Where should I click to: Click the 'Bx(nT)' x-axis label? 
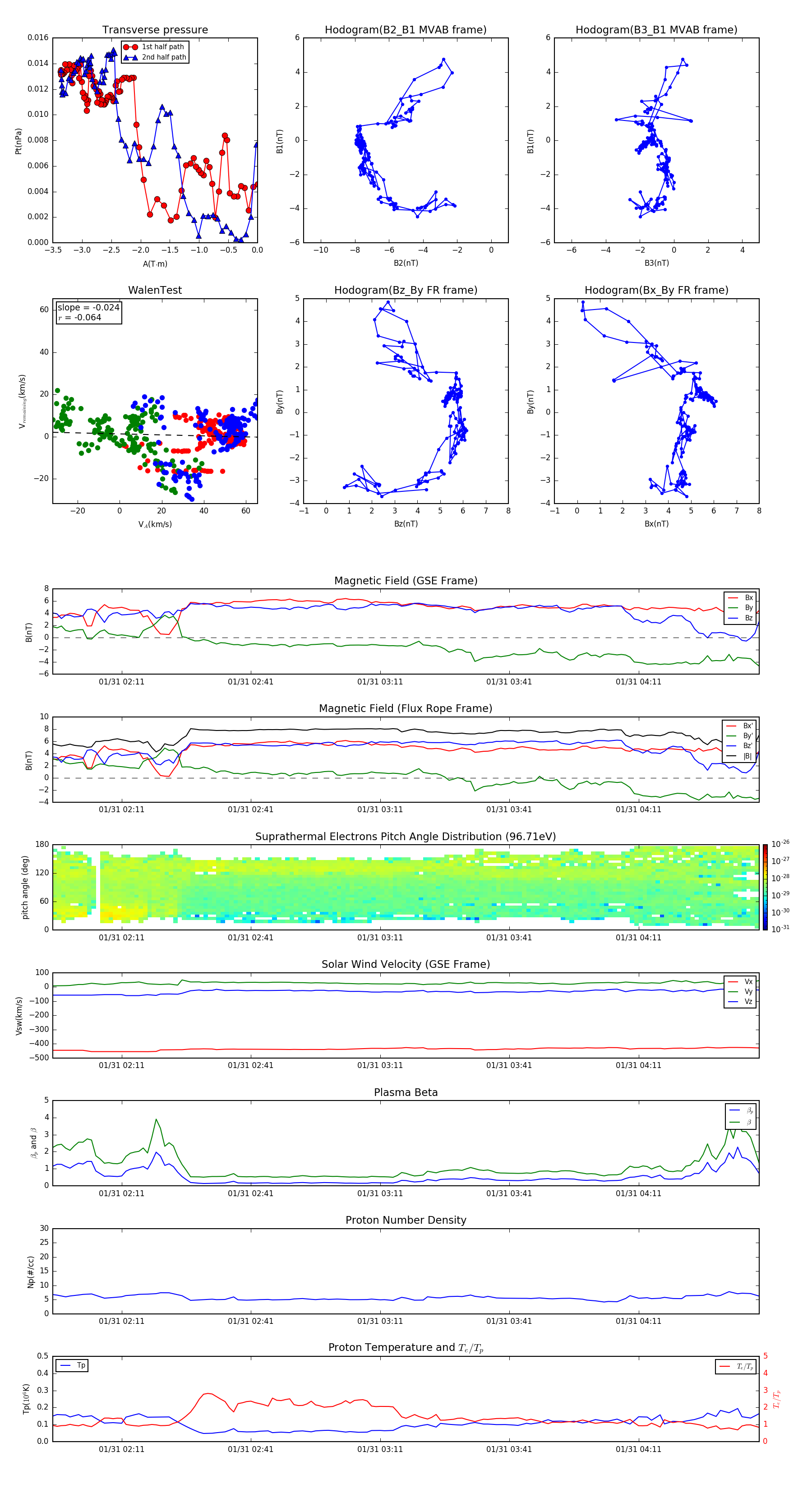[x=656, y=524]
